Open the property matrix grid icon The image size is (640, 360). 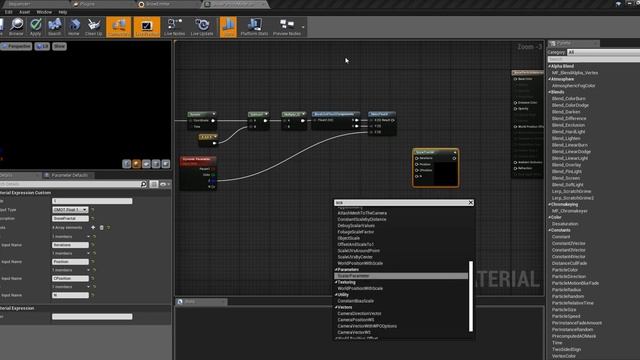pos(154,184)
